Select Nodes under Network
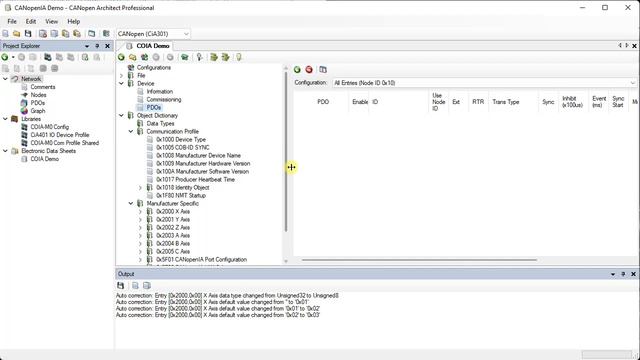640x360 pixels. point(38,95)
